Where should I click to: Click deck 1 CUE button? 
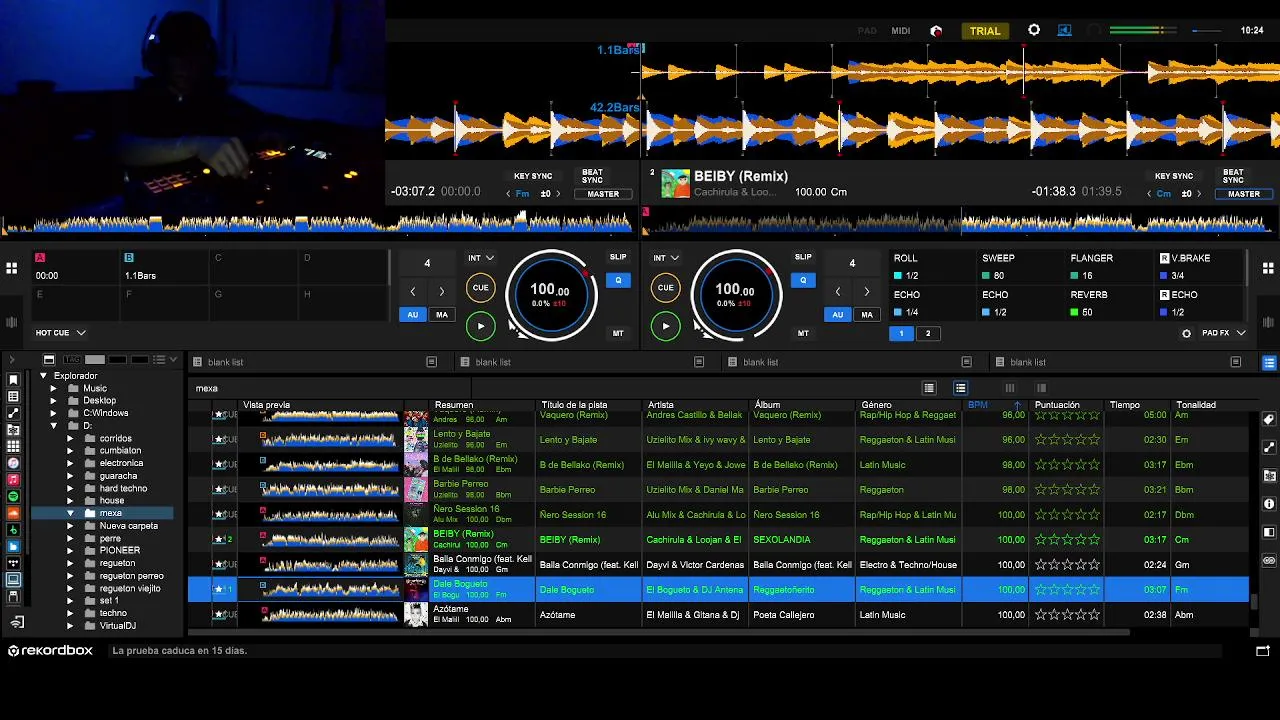click(x=480, y=288)
